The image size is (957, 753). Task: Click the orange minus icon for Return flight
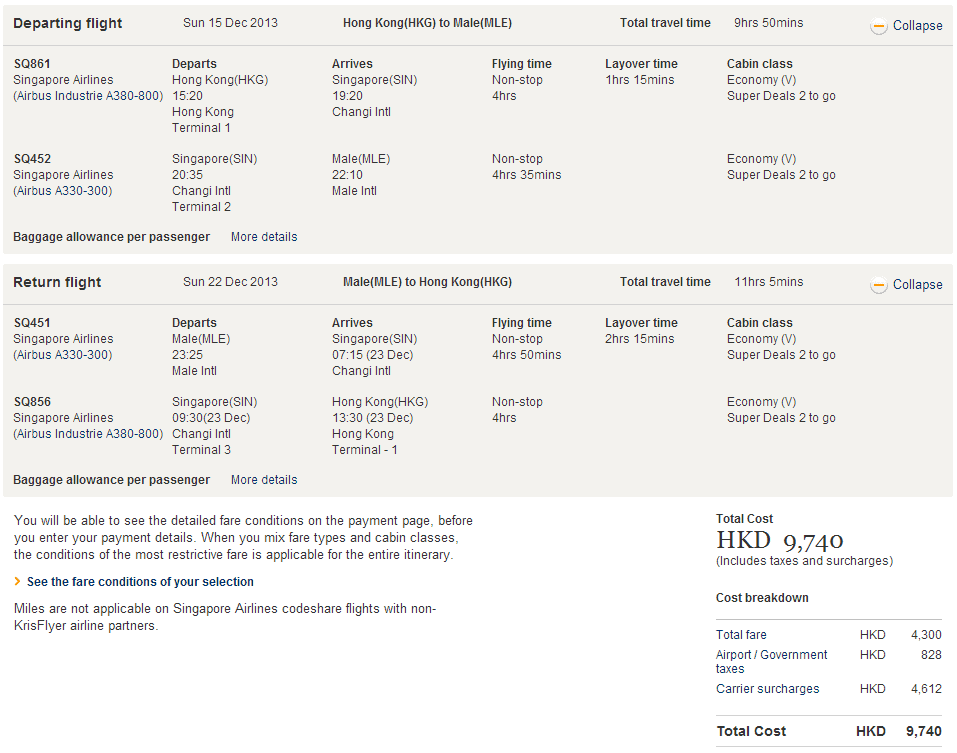click(x=879, y=286)
